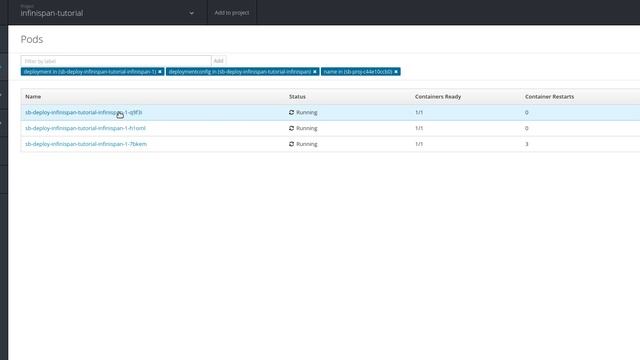Click the 'deploymentconfig in' filter chip label
This screenshot has height=360, width=640.
tap(240, 72)
